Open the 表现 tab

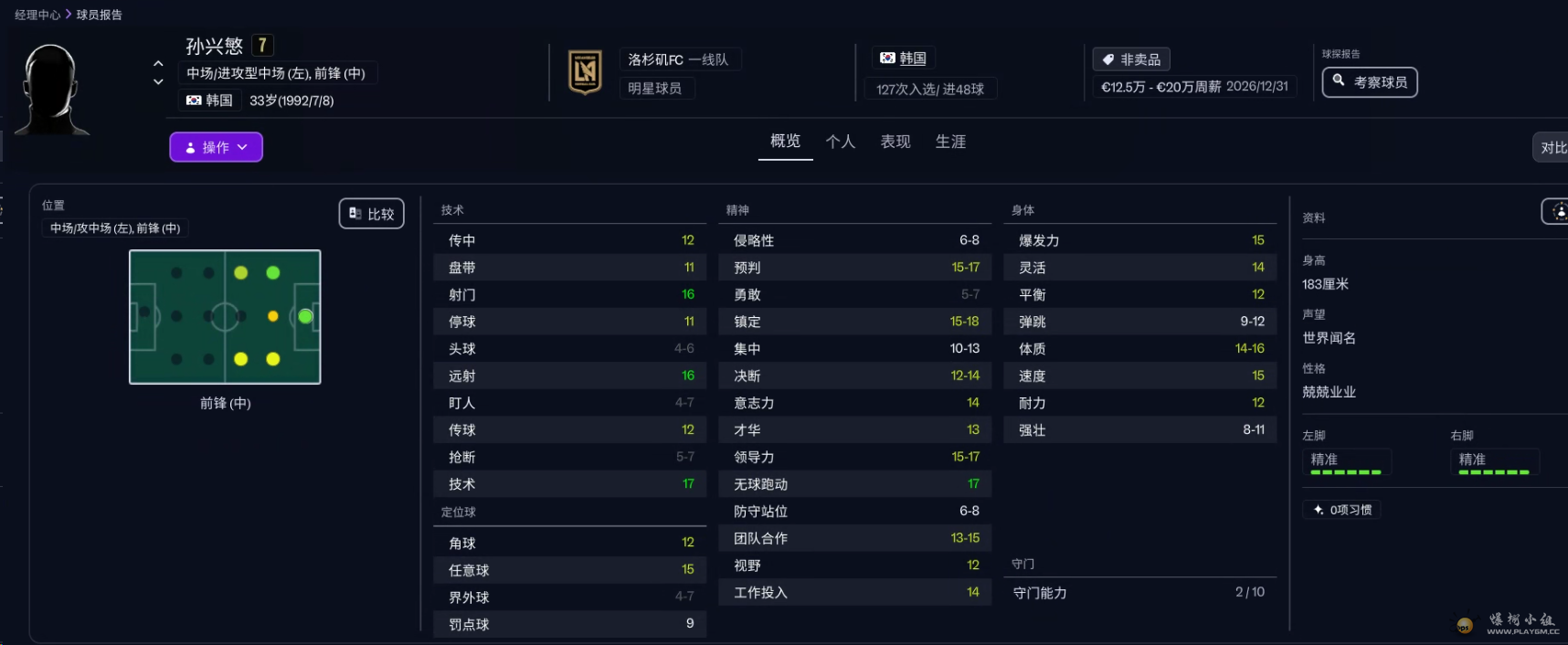tap(895, 142)
